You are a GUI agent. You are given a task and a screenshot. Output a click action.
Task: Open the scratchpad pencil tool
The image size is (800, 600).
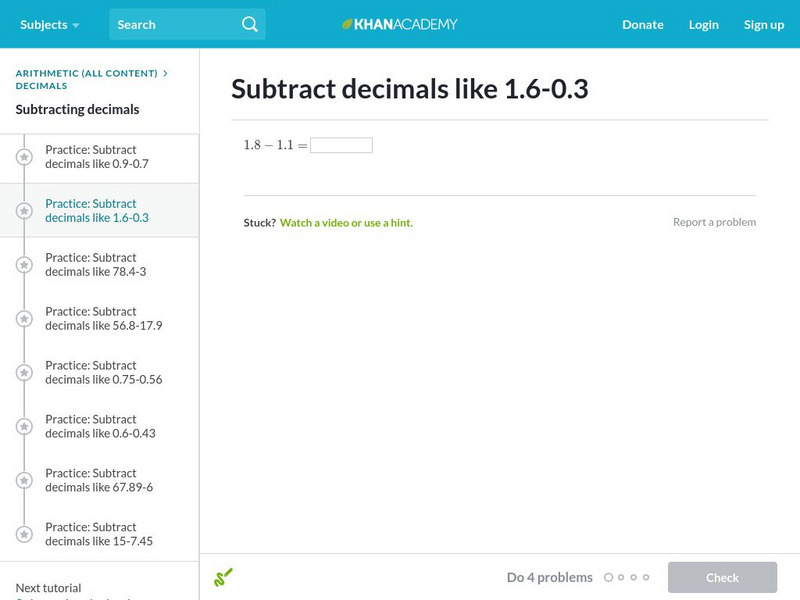224,577
